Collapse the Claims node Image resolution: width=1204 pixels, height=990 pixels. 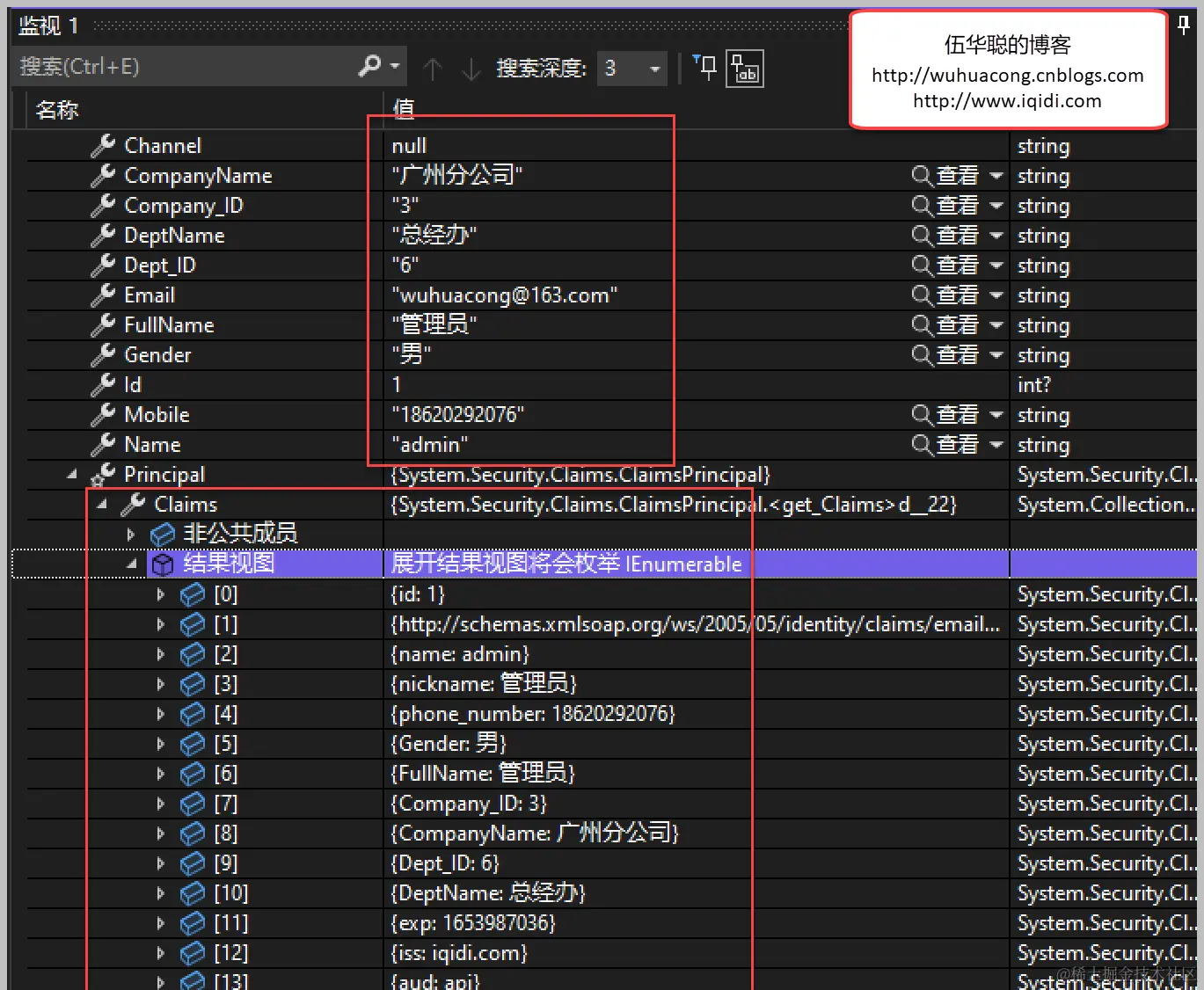(x=103, y=505)
